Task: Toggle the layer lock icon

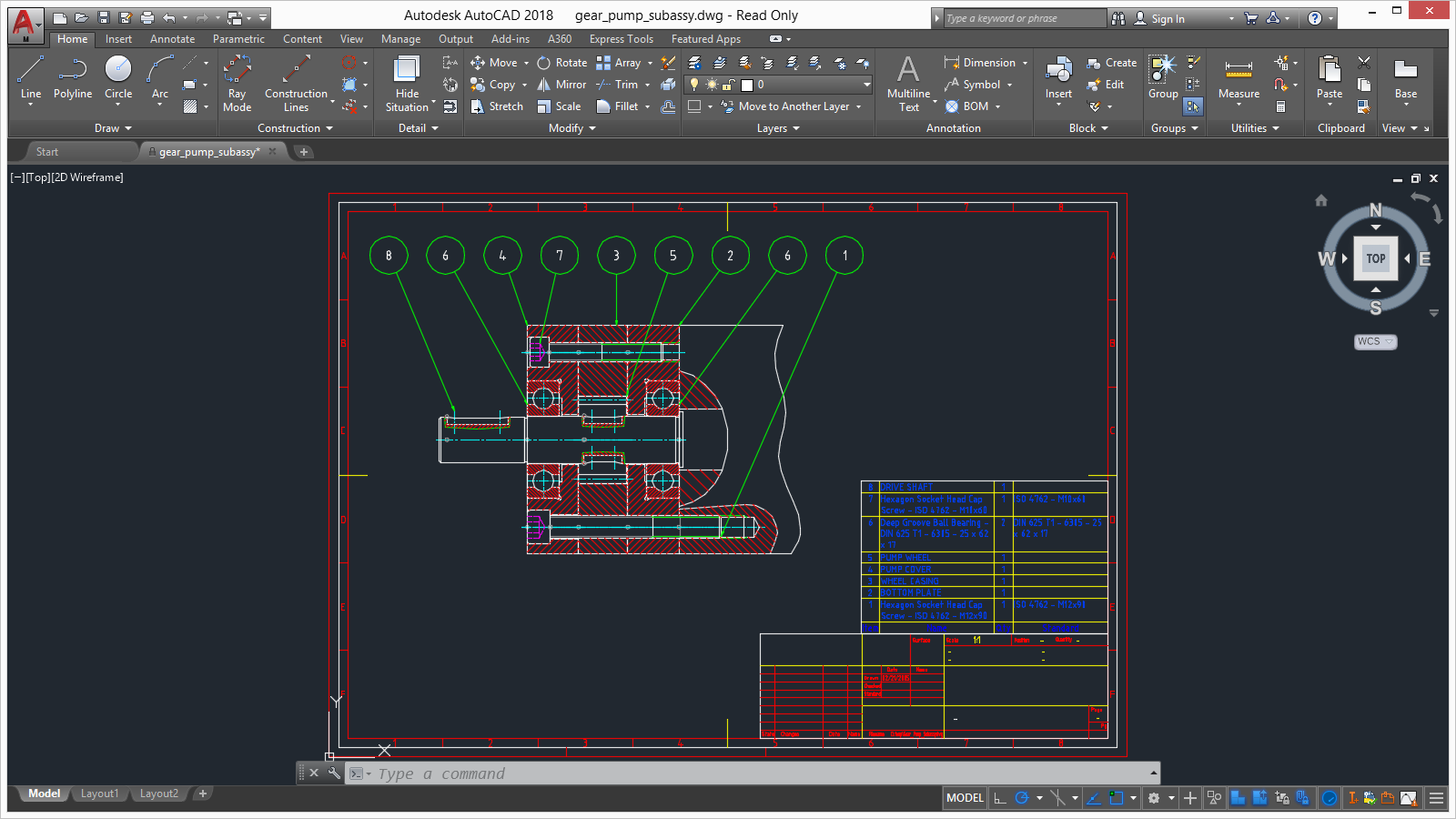Action: click(x=729, y=85)
